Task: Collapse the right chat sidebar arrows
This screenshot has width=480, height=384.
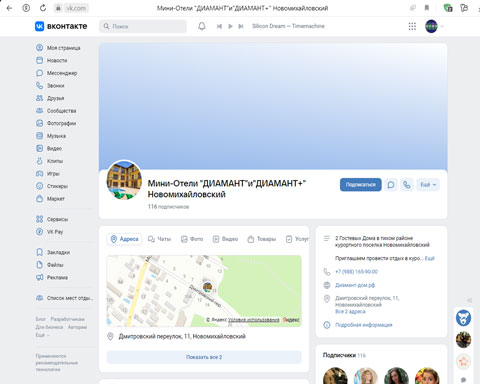Action: pos(470,300)
